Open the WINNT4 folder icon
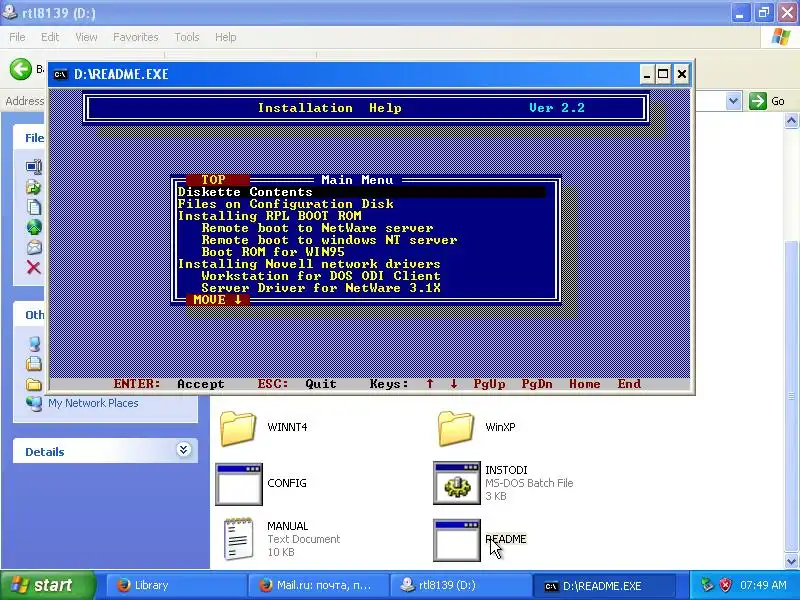Screen dimensions: 800x600 click(238, 428)
